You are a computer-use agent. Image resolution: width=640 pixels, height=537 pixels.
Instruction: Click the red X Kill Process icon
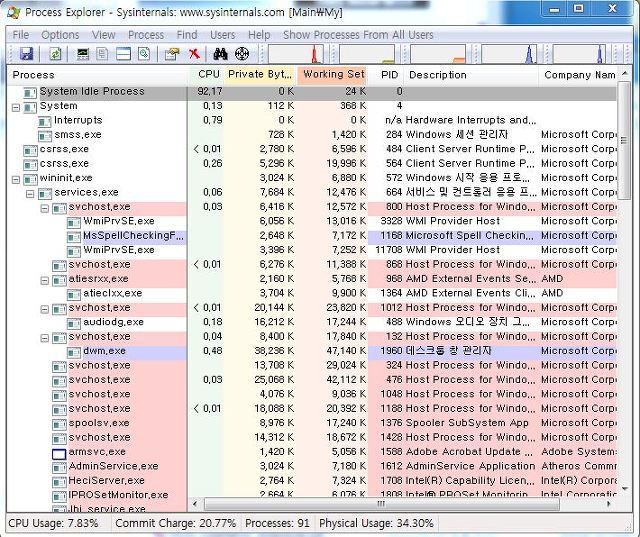point(194,54)
